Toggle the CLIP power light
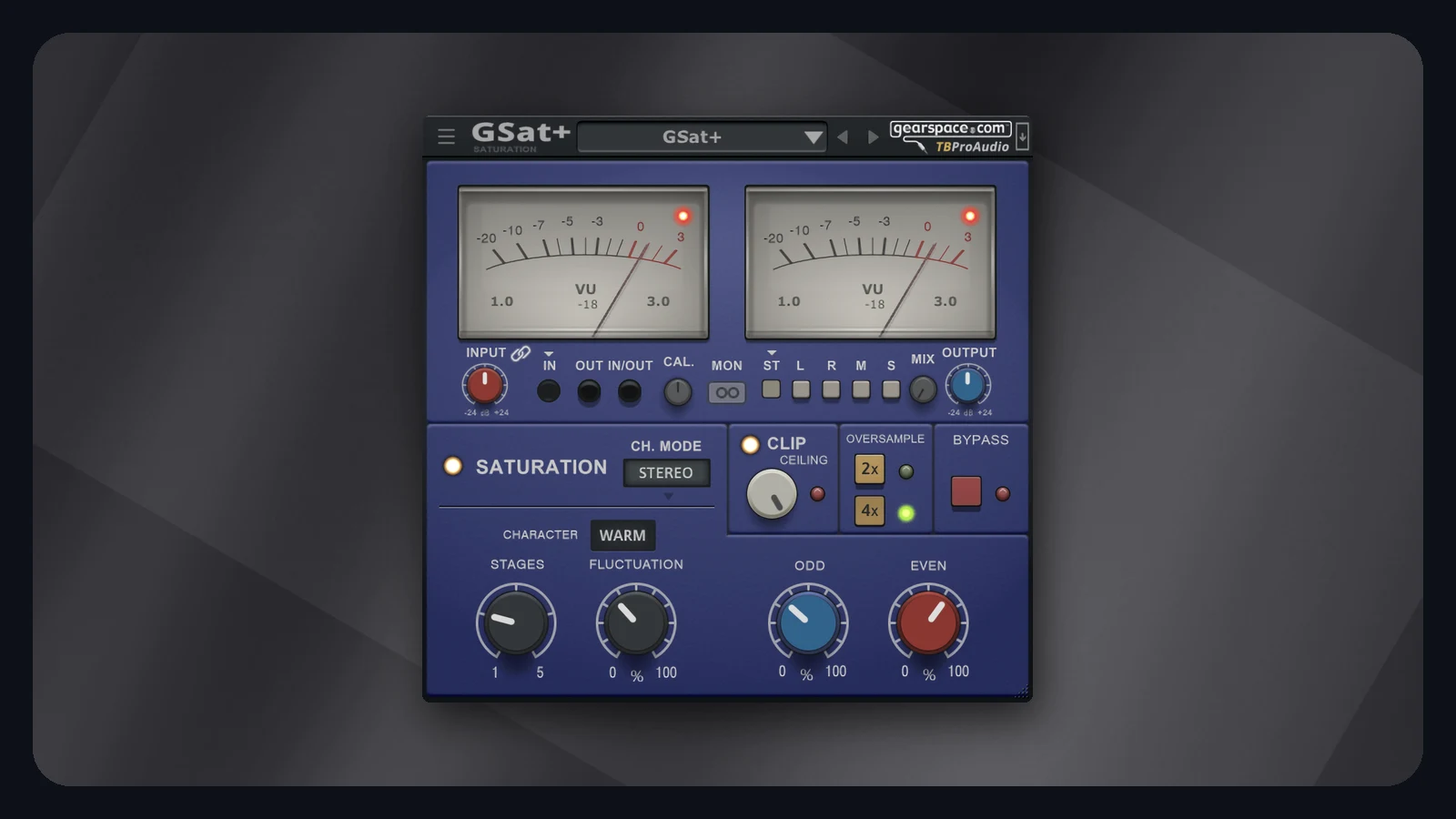 pos(750,444)
